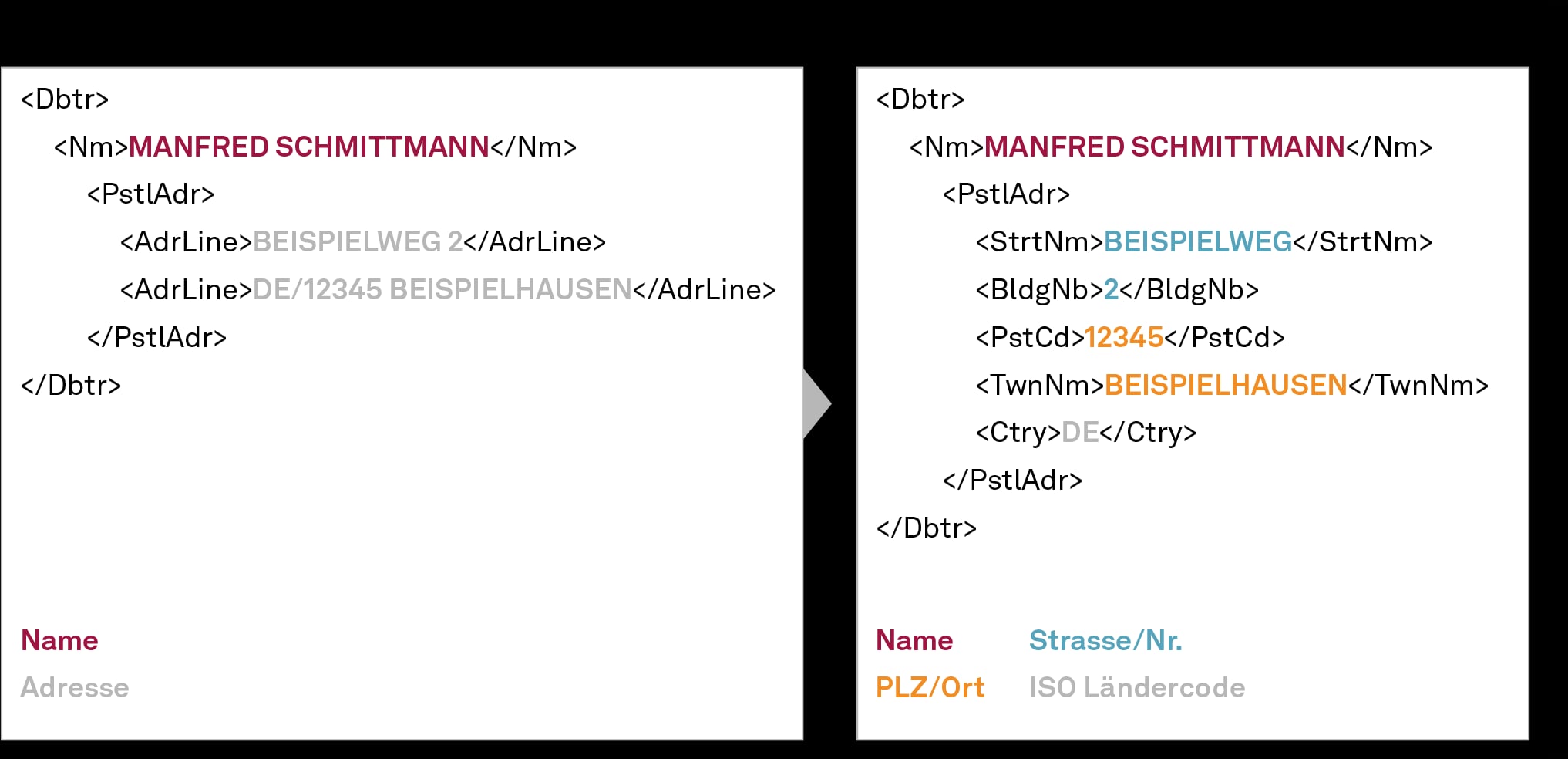The height and width of the screenshot is (759, 1568).
Task: Select DE/12345 BEISPIELHAUSEN address line
Action: (442, 290)
